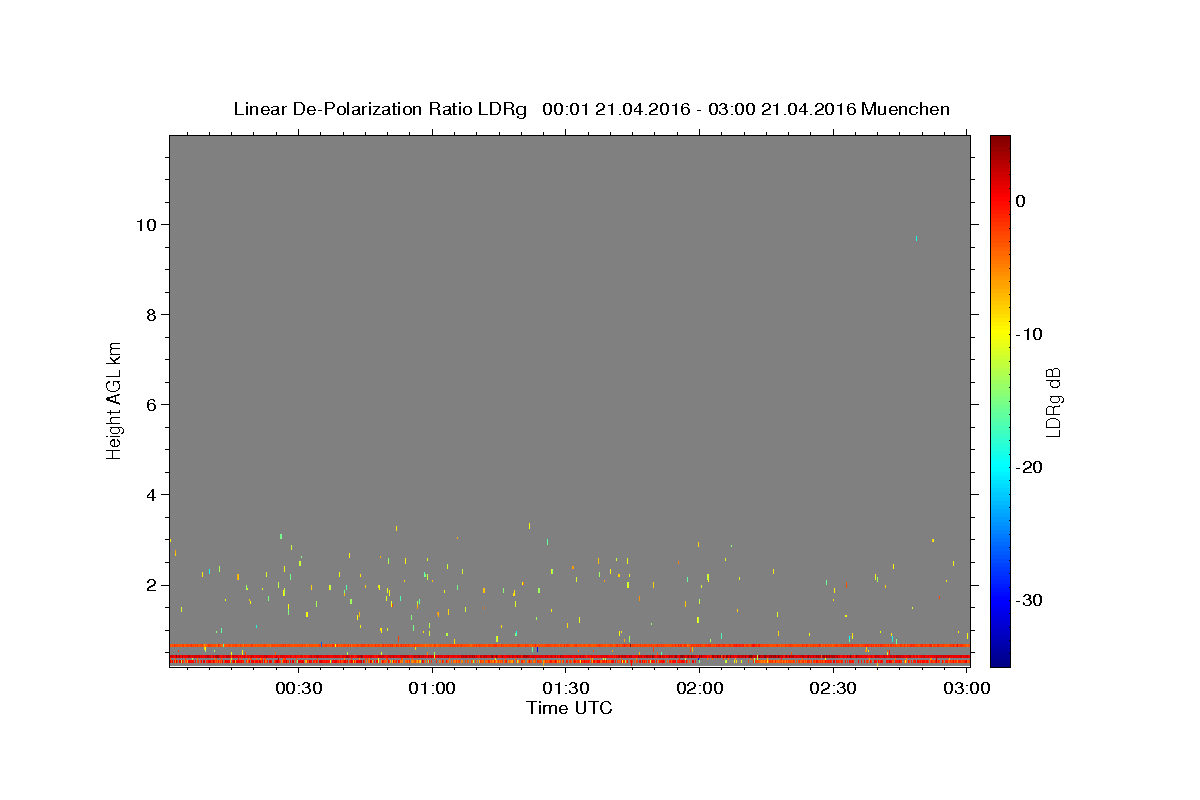Click the 00:30 time tick label

(x=298, y=688)
